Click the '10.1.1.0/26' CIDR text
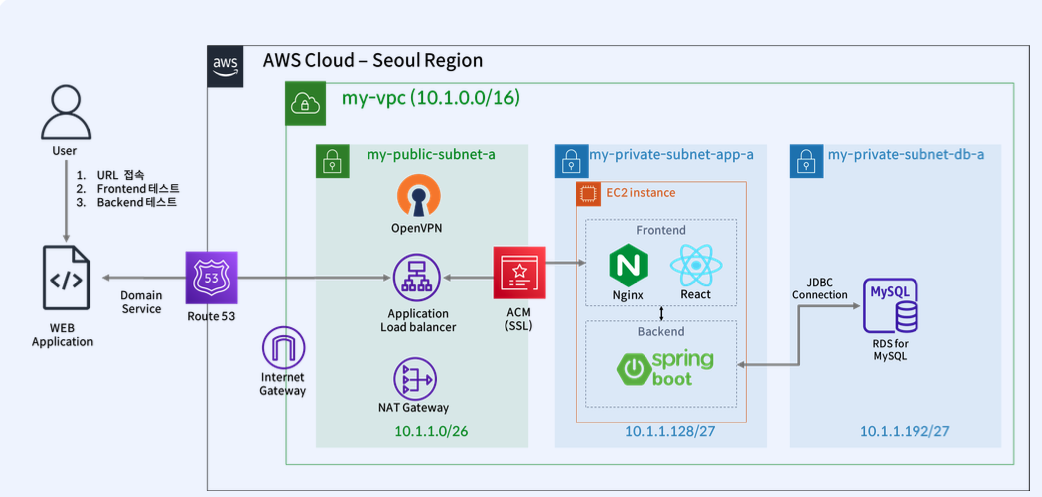Viewport: 1042px width, 497px height. click(431, 431)
